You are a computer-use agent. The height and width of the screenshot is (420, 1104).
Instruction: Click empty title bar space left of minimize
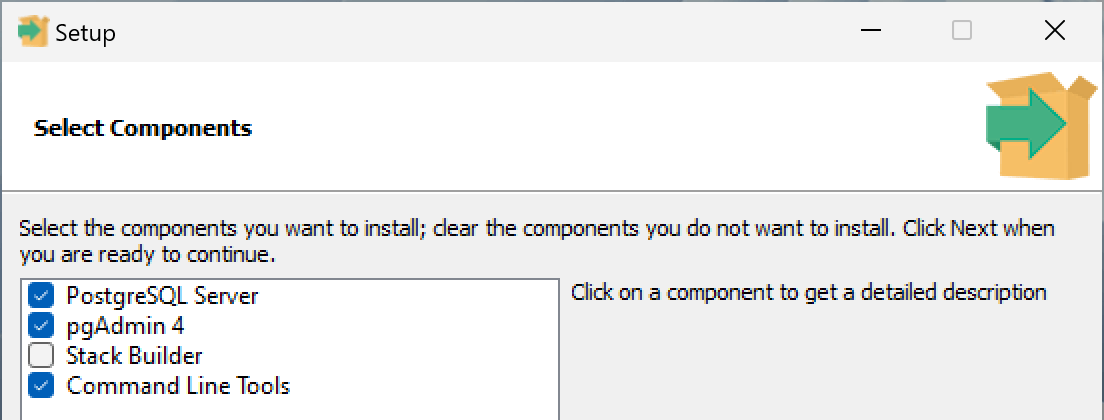pyautogui.click(x=500, y=32)
